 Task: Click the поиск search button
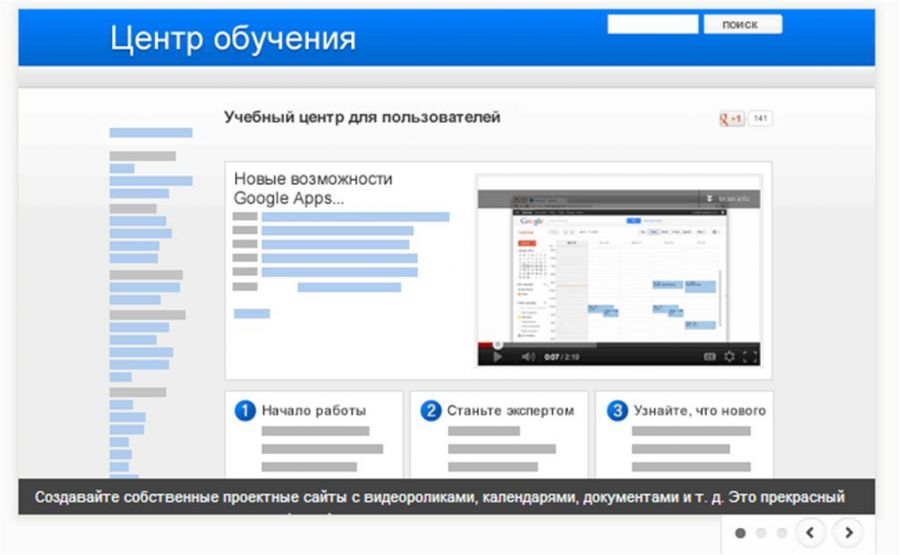click(743, 25)
